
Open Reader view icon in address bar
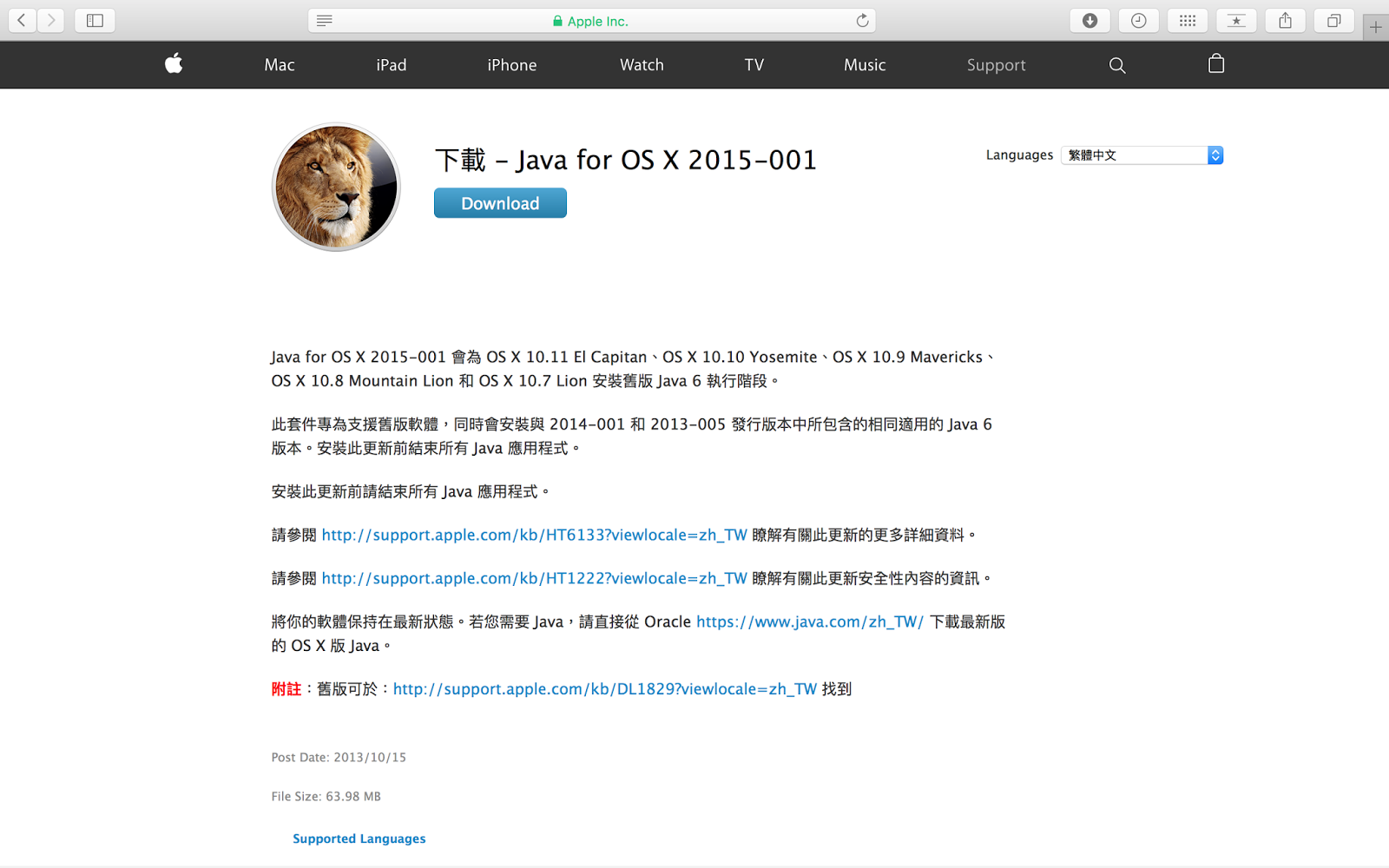325,21
